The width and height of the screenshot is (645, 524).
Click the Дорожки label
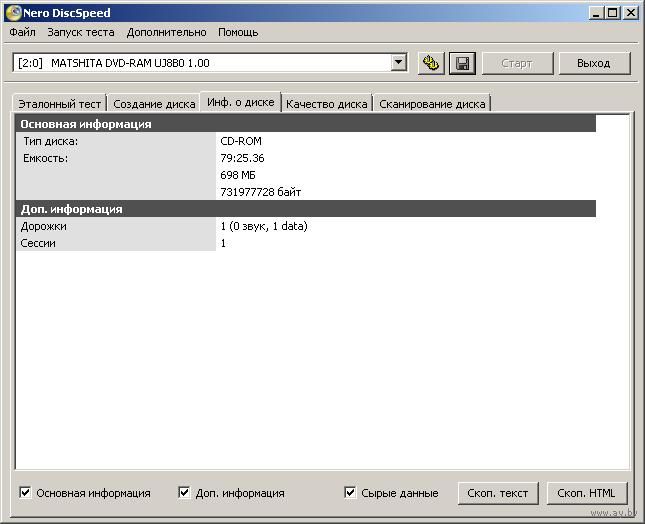pos(43,226)
